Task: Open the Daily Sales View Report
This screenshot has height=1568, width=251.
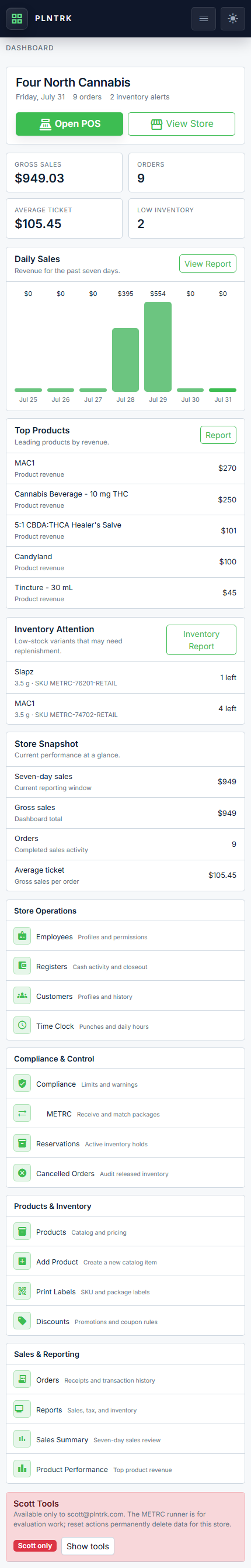Action: [x=208, y=264]
